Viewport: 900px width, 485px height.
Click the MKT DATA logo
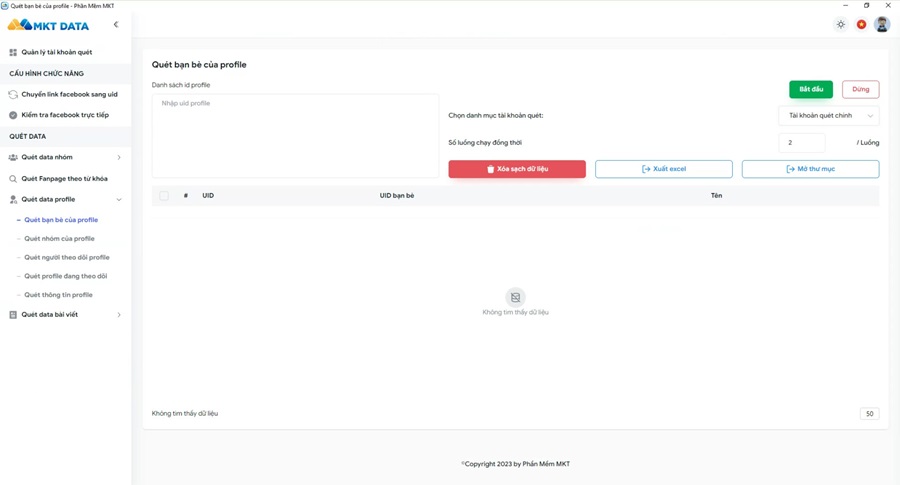point(49,25)
